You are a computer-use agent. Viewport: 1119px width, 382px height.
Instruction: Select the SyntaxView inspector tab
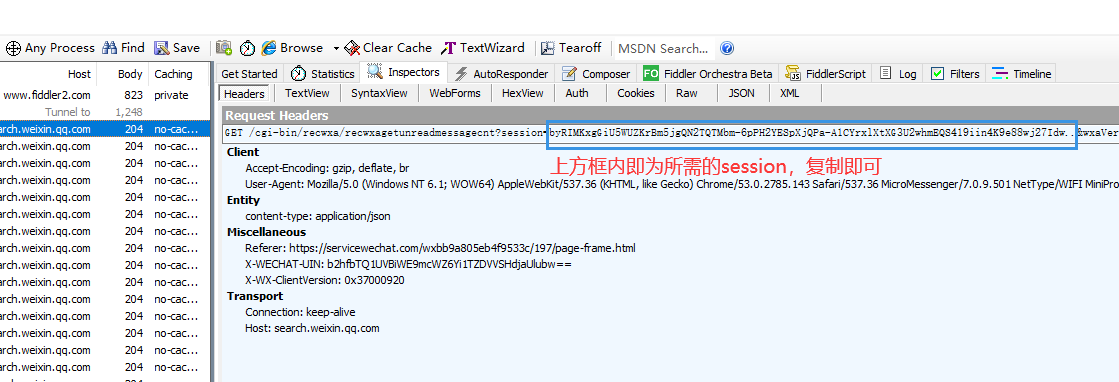[x=379, y=93]
